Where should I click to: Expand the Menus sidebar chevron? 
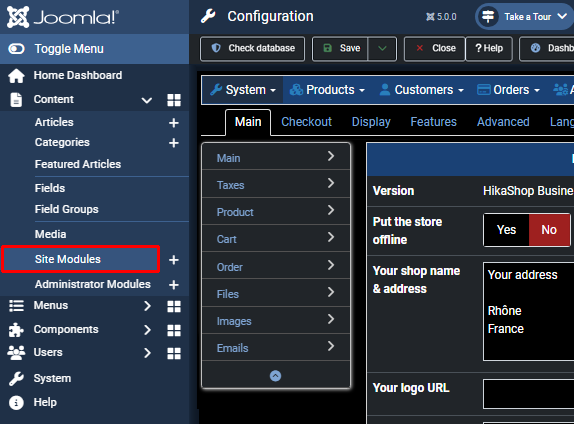click(x=147, y=306)
